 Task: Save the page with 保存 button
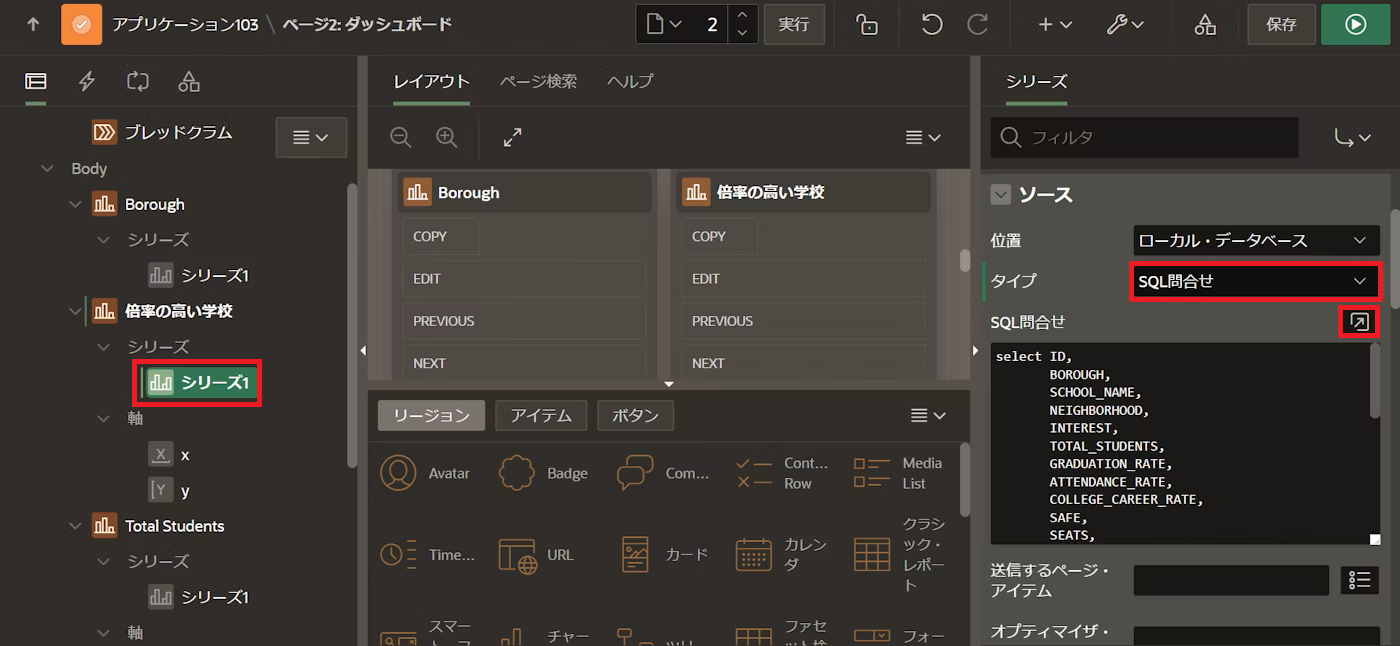(1281, 24)
